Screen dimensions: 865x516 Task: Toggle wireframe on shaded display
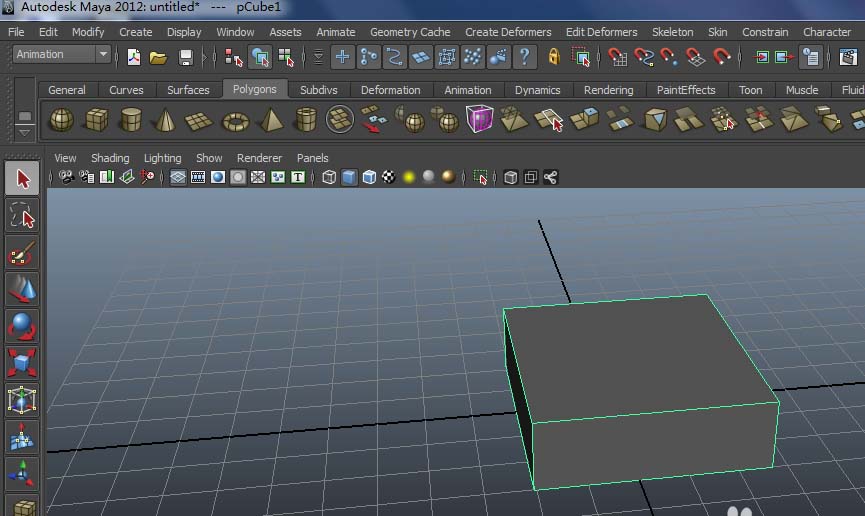click(369, 178)
